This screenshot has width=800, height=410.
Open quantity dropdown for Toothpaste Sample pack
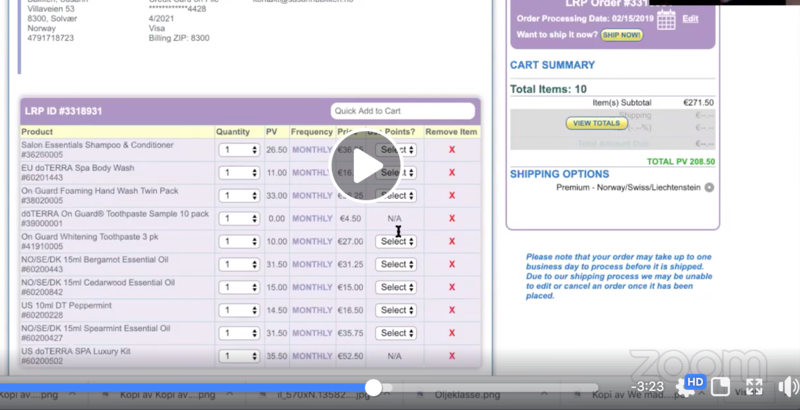[239, 218]
